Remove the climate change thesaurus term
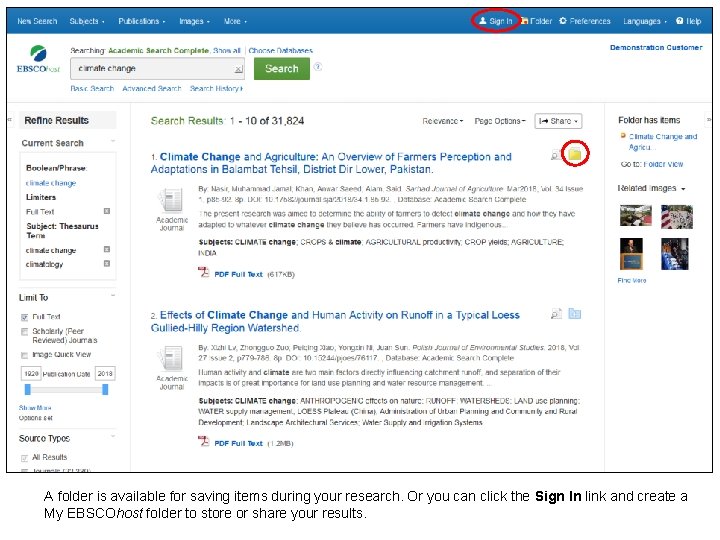 (107, 249)
